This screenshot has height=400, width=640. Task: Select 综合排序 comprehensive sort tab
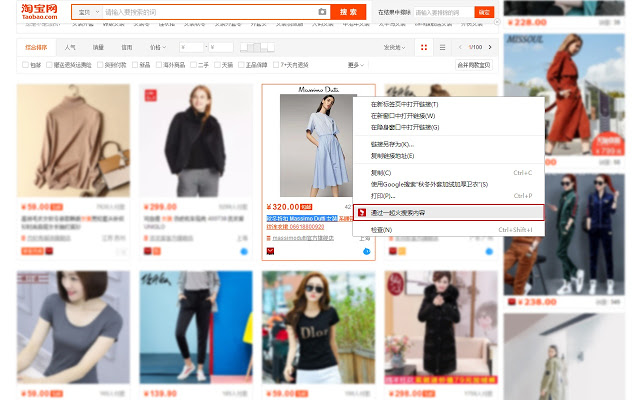point(36,47)
